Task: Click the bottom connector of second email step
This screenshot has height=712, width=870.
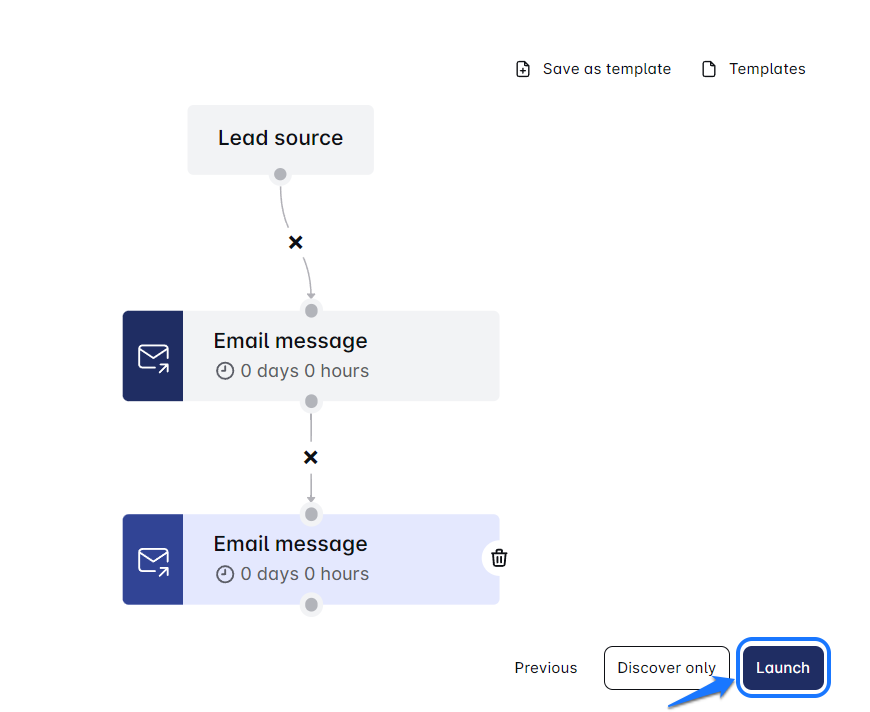Action: point(311,605)
